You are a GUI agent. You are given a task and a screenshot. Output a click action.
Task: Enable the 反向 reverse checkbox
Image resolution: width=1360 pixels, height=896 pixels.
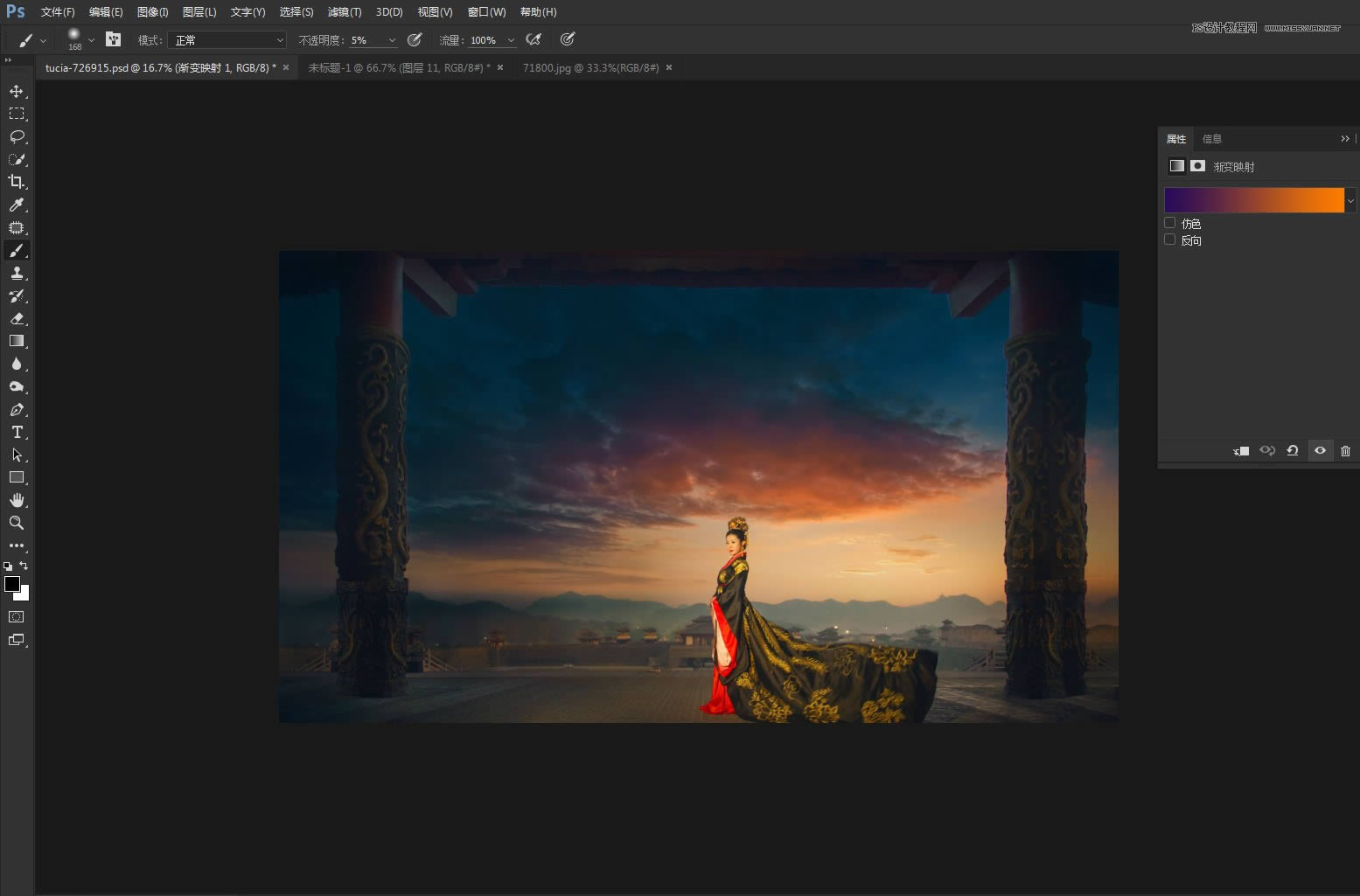(x=1170, y=240)
